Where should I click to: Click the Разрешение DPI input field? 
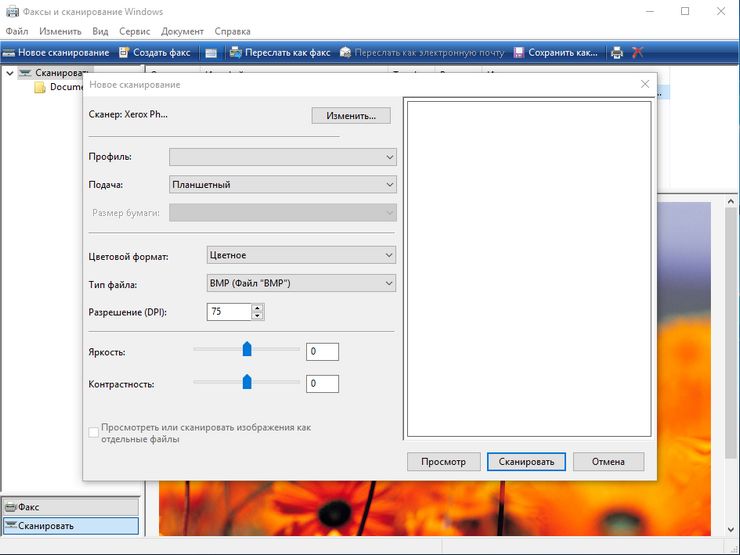click(x=229, y=311)
